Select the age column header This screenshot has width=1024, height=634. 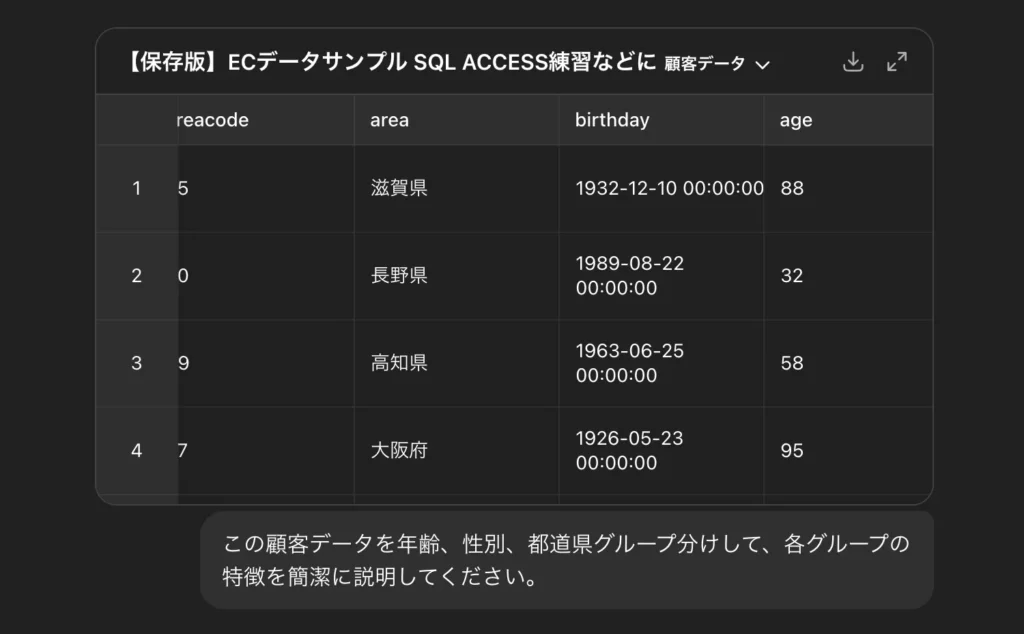click(796, 120)
